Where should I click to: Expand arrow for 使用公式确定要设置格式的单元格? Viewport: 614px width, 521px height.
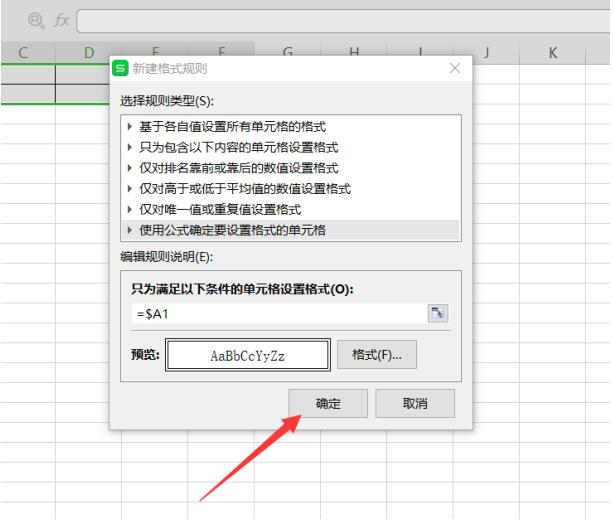coord(130,230)
